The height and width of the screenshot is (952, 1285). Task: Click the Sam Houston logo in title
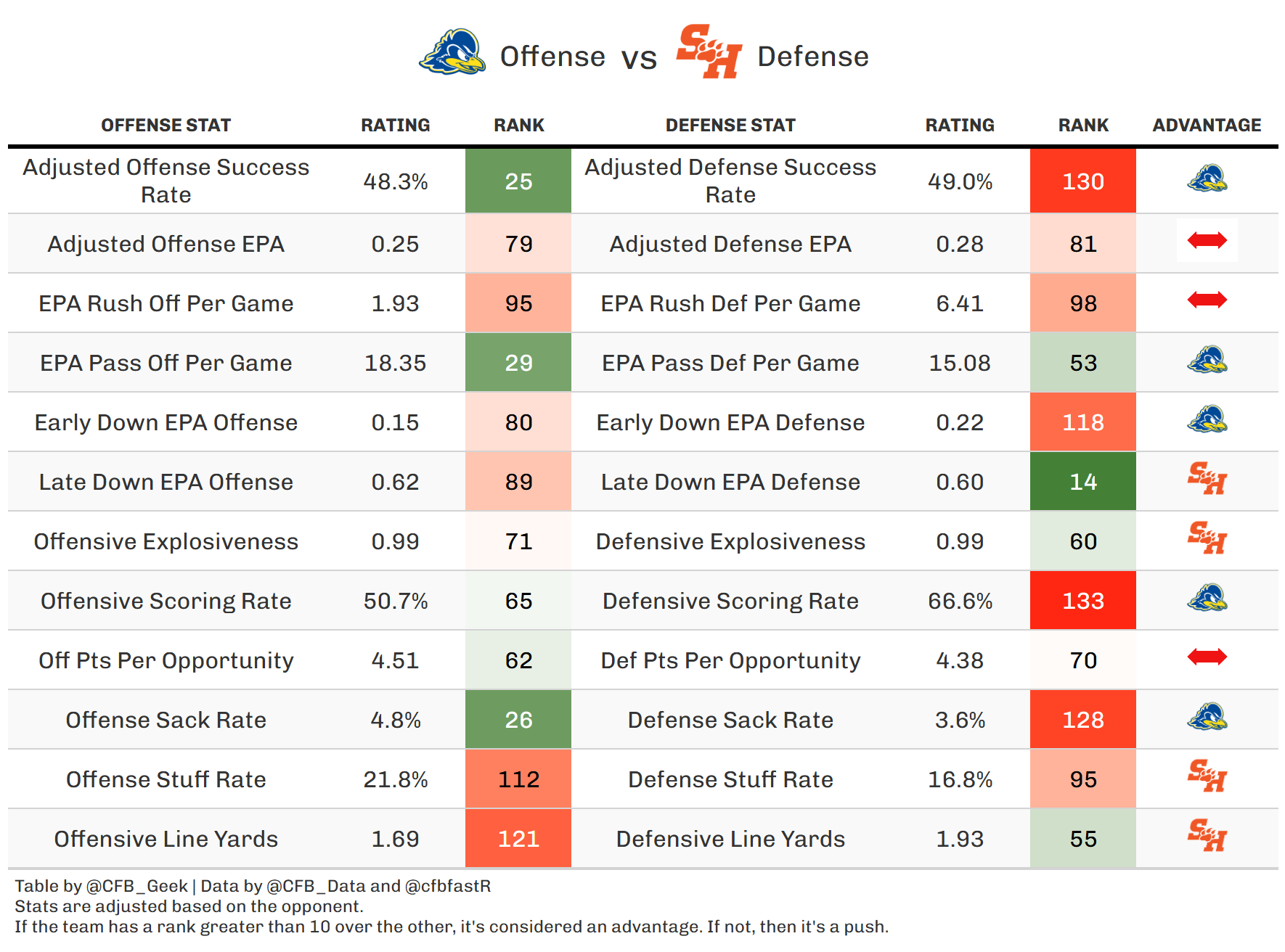click(709, 51)
